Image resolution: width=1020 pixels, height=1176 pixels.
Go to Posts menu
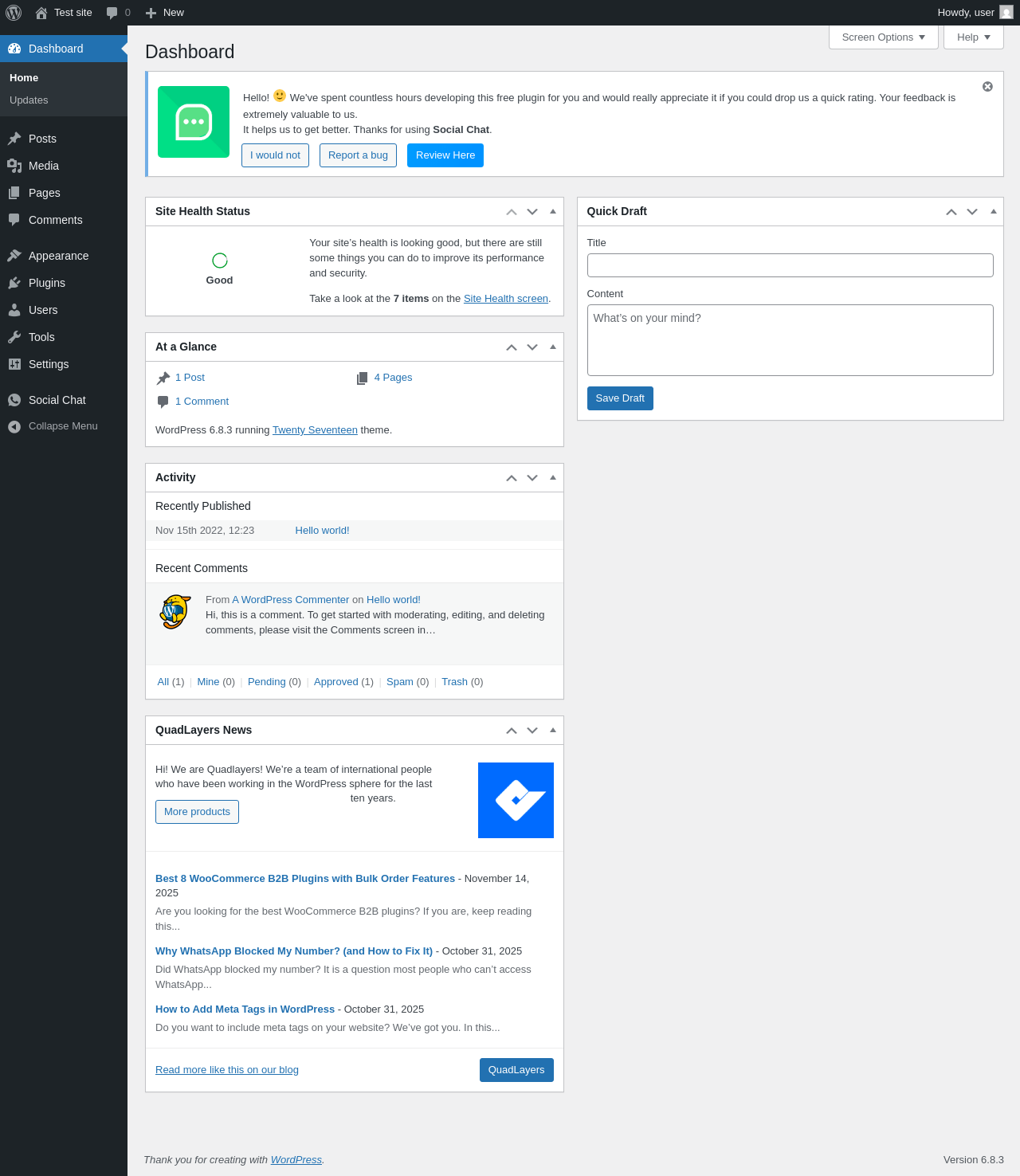point(64,139)
